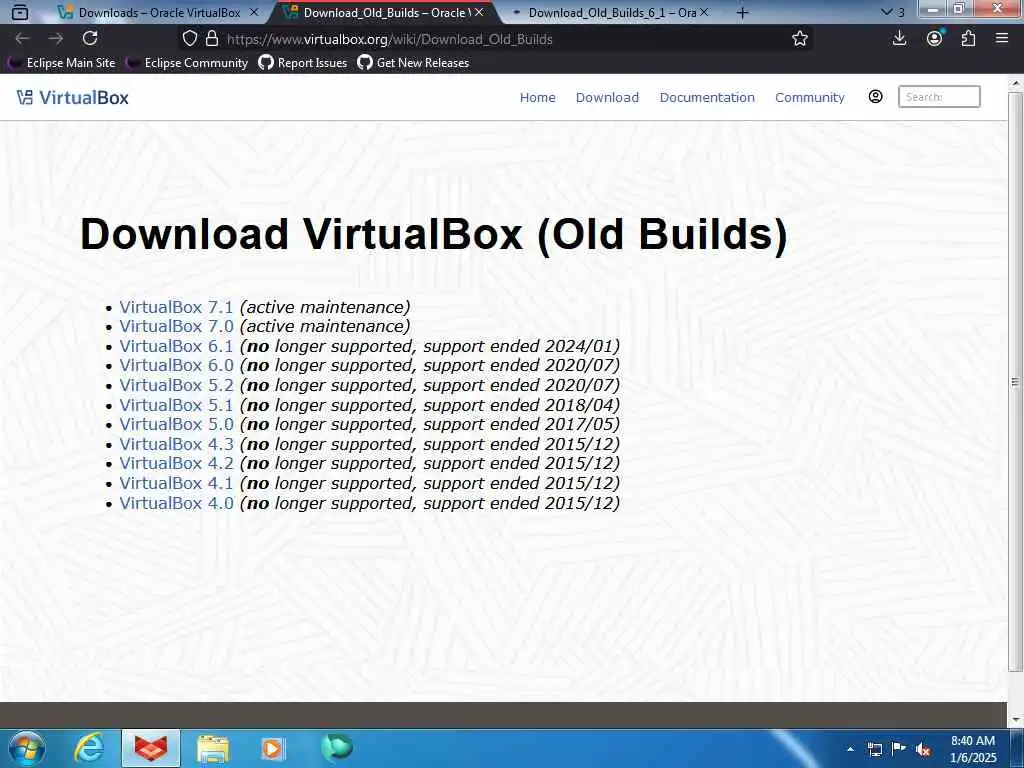Open the media player taskbar icon
1024x768 pixels.
[x=273, y=749]
